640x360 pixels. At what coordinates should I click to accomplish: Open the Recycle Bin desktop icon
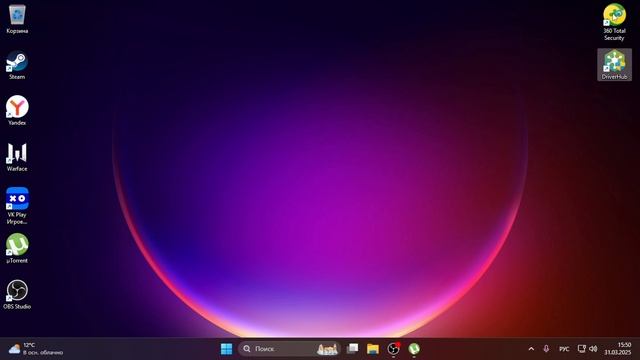point(17,19)
